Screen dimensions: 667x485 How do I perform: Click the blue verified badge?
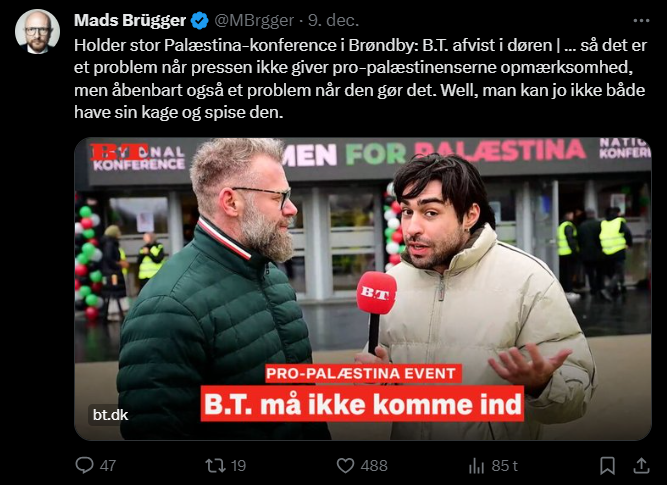(x=200, y=20)
